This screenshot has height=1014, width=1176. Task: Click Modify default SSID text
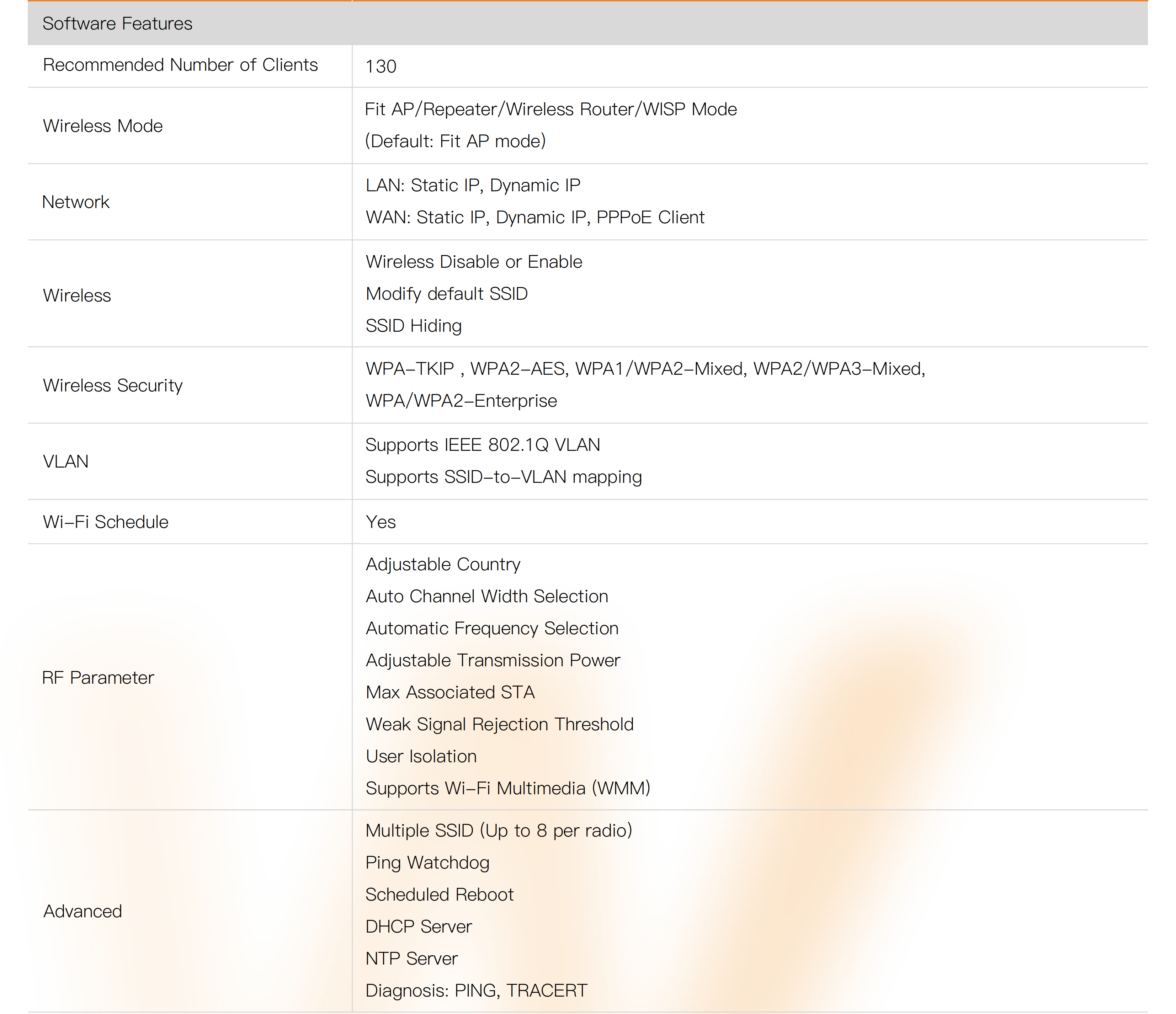(x=447, y=293)
